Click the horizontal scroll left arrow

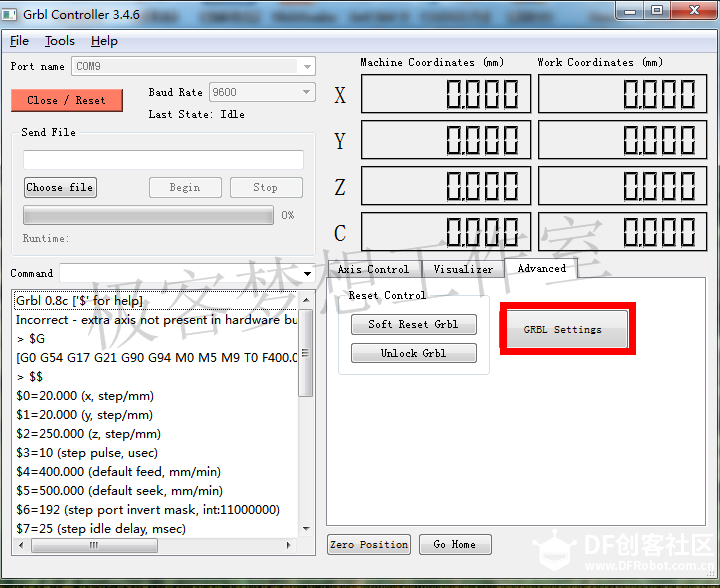click(x=21, y=545)
